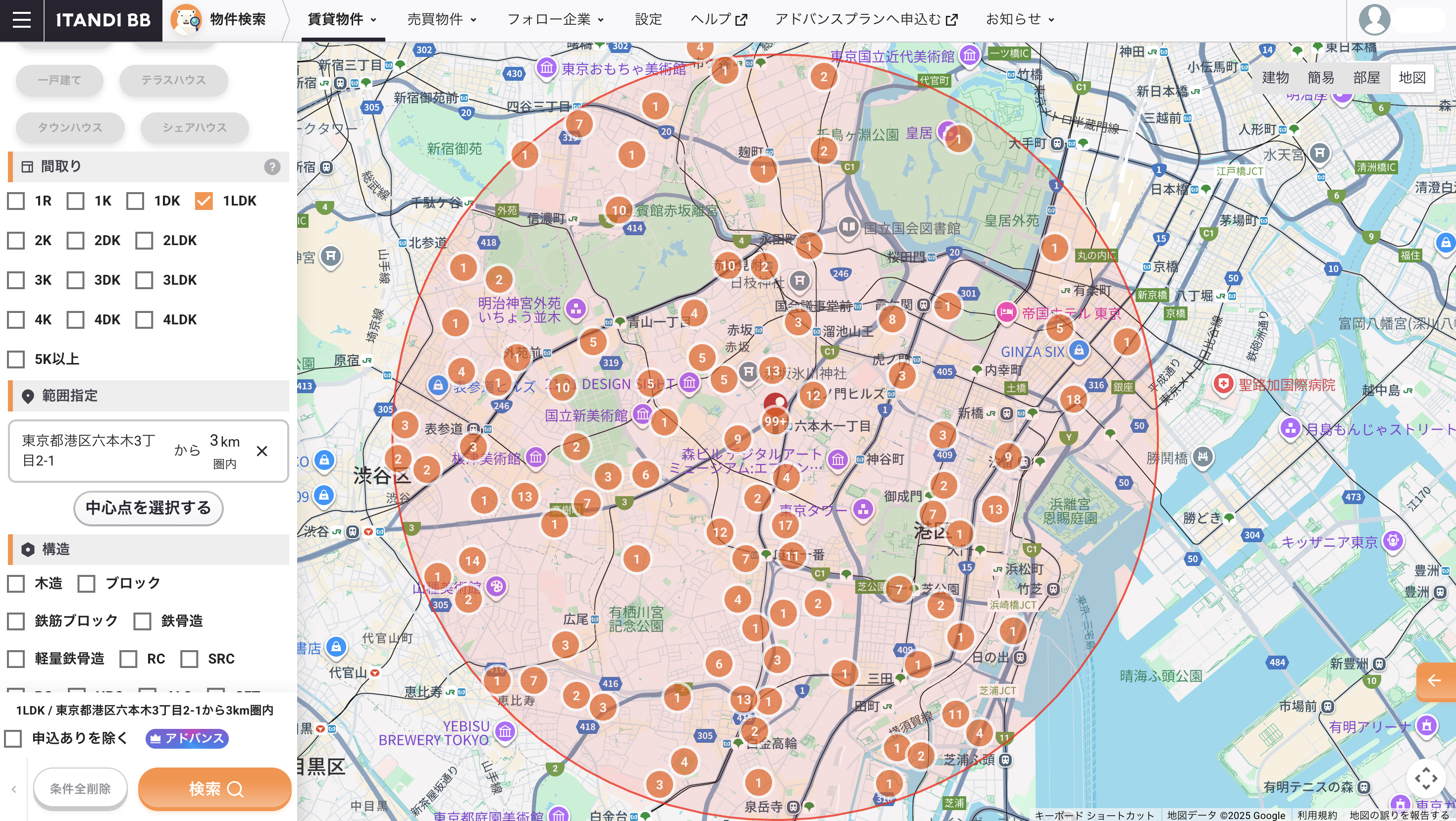This screenshot has height=821, width=1456.
Task: Enable 申込ありを除く checkbox
Action: point(13,738)
